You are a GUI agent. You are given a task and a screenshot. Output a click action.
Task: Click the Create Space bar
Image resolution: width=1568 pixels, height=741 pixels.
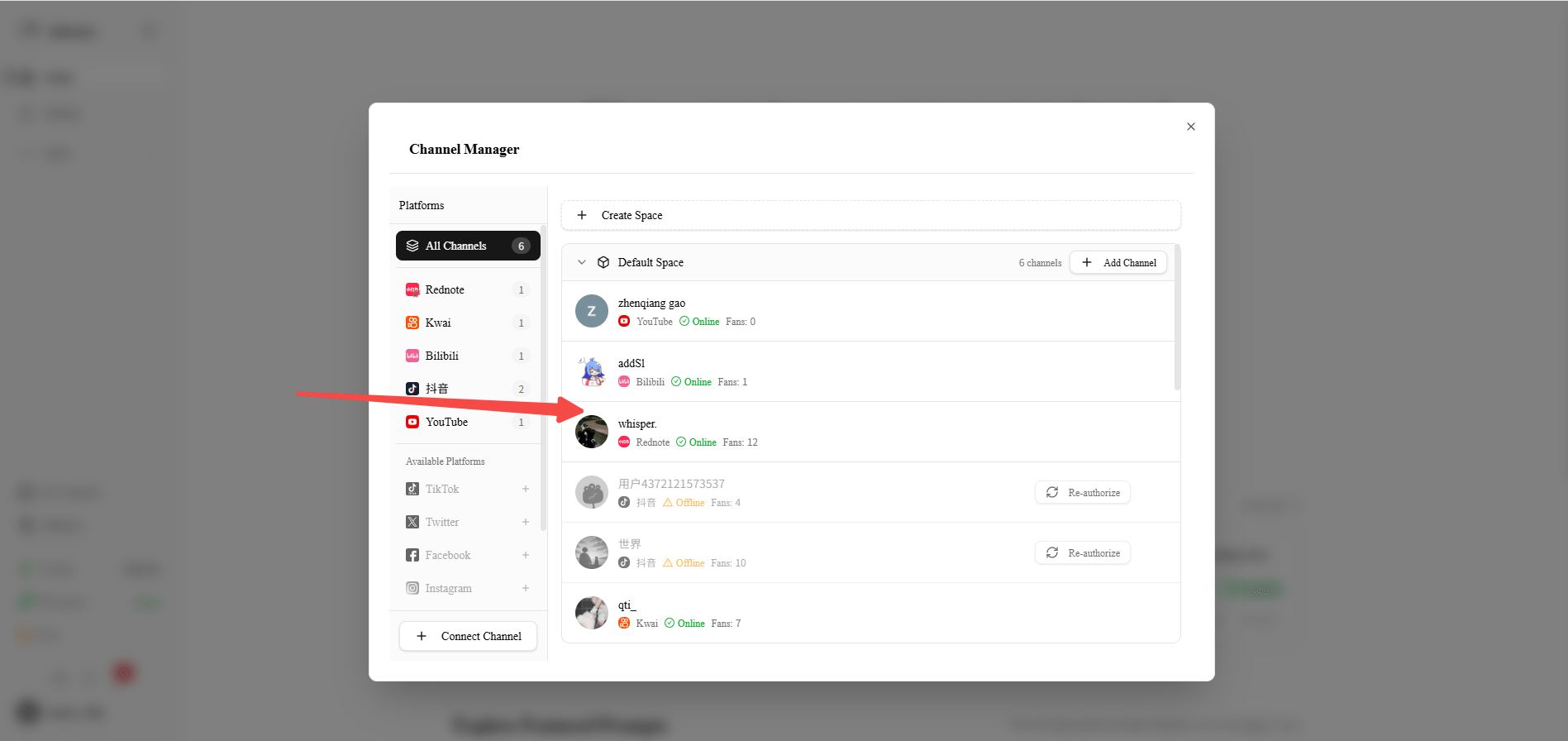870,215
